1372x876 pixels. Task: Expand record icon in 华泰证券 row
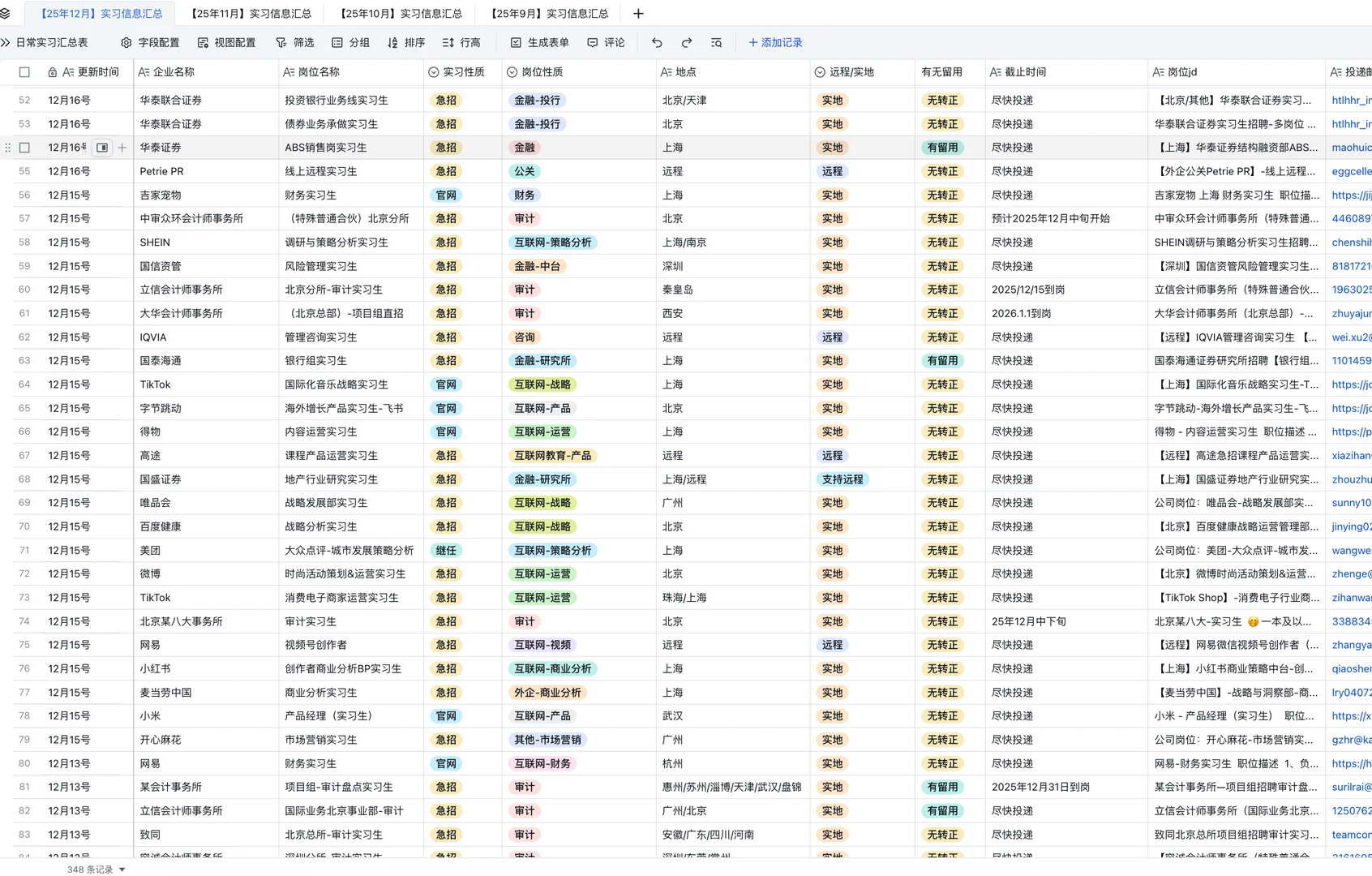point(102,148)
